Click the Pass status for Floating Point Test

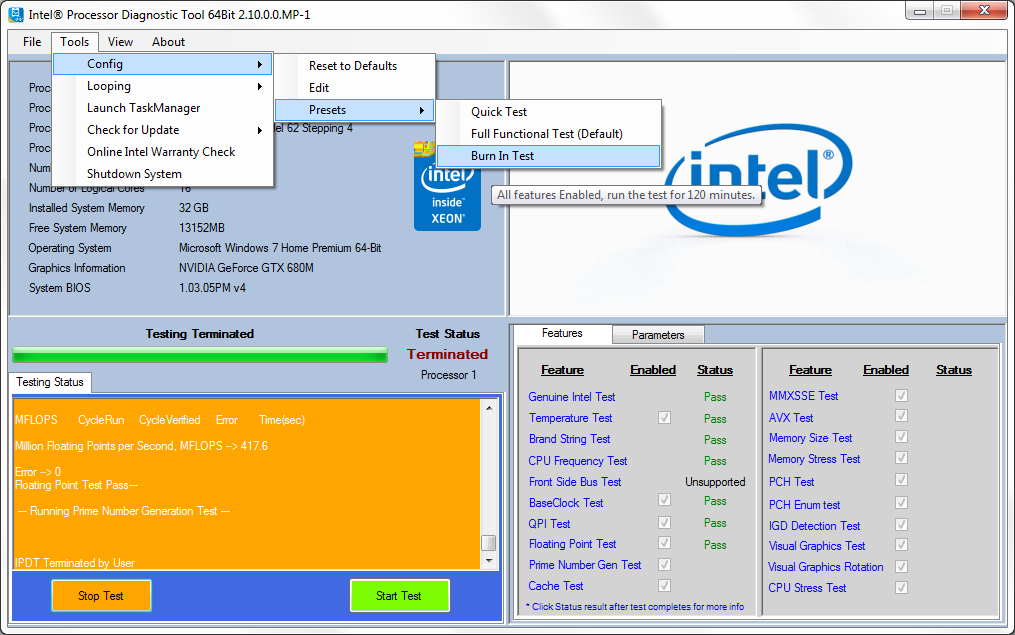point(715,545)
